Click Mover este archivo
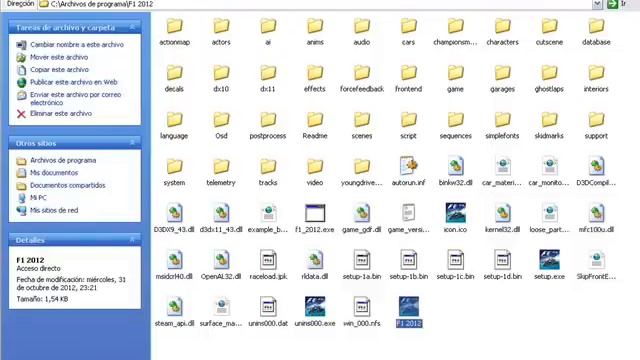 coord(59,57)
